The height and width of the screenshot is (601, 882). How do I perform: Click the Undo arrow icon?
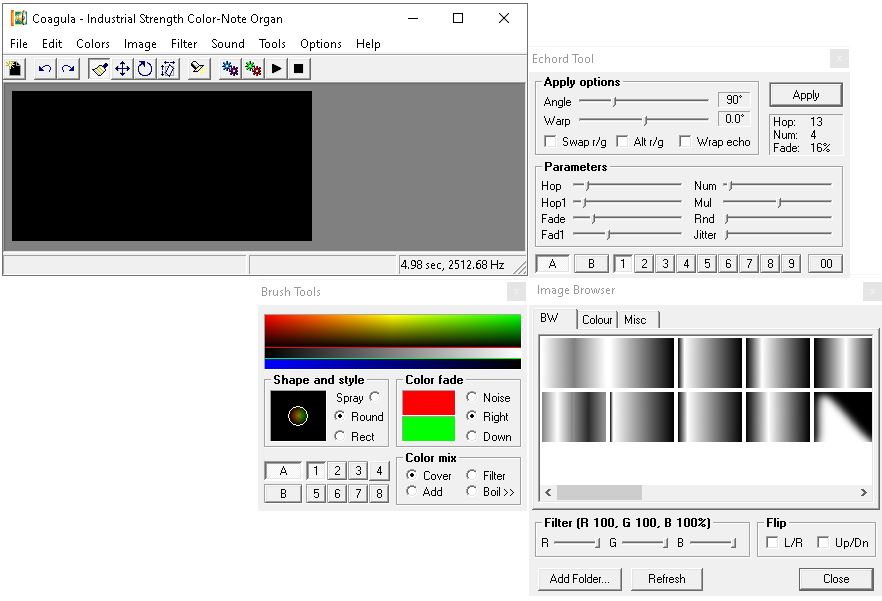[x=45, y=69]
